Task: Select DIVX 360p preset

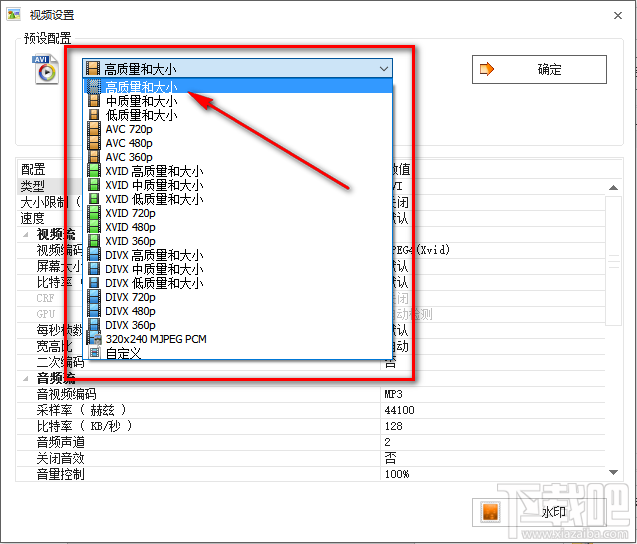Action: [x=238, y=325]
